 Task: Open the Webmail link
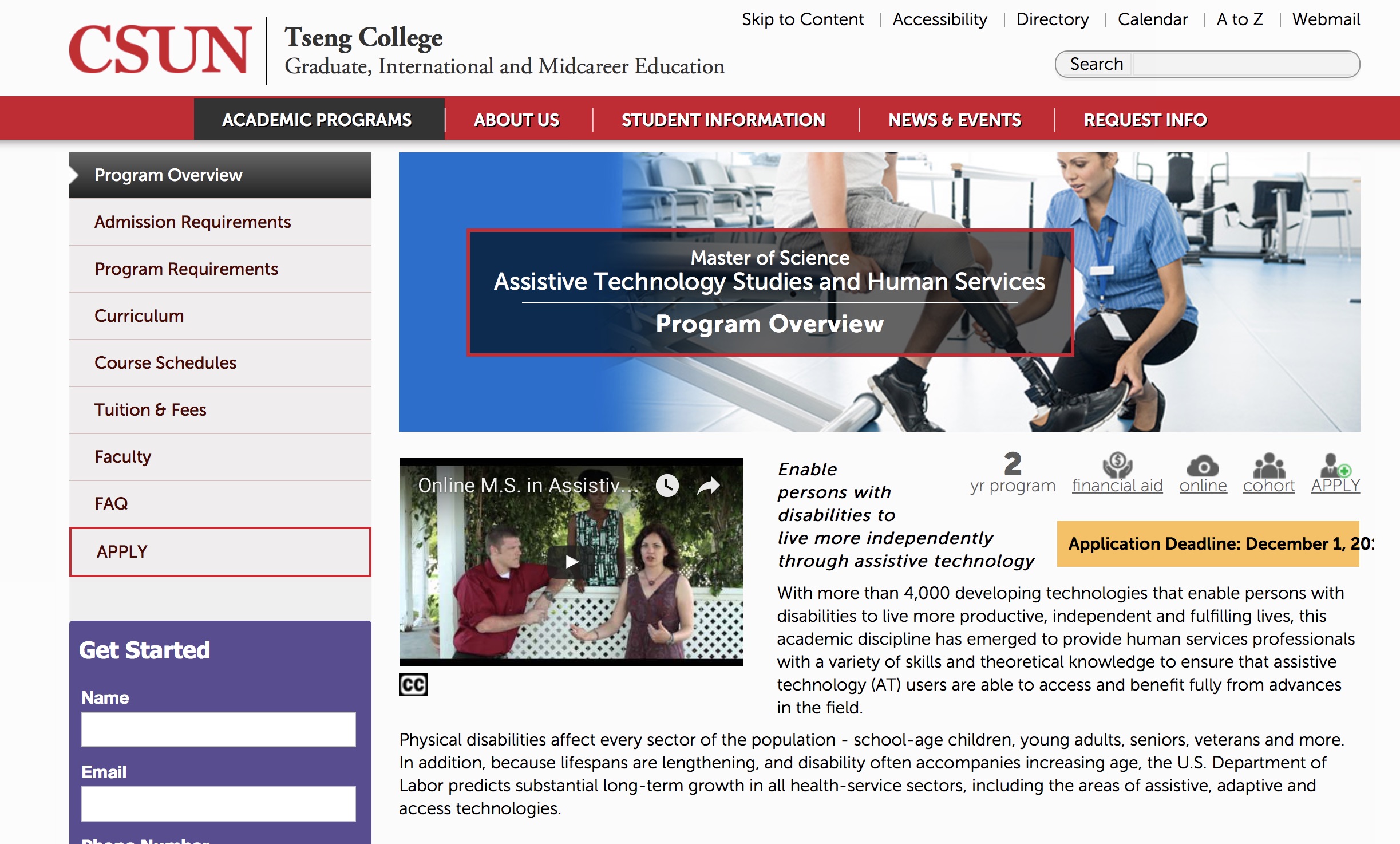tap(1326, 19)
